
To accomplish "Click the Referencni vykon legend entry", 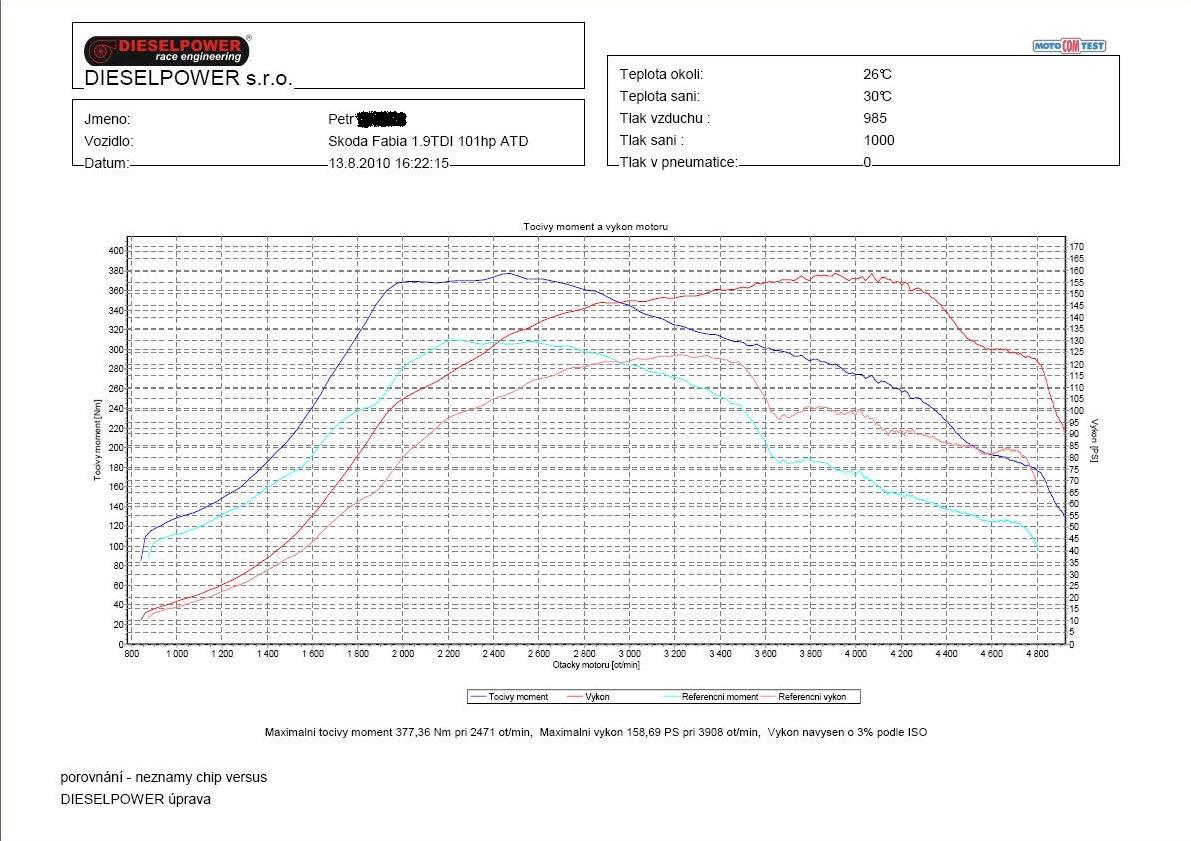I will pos(812,697).
